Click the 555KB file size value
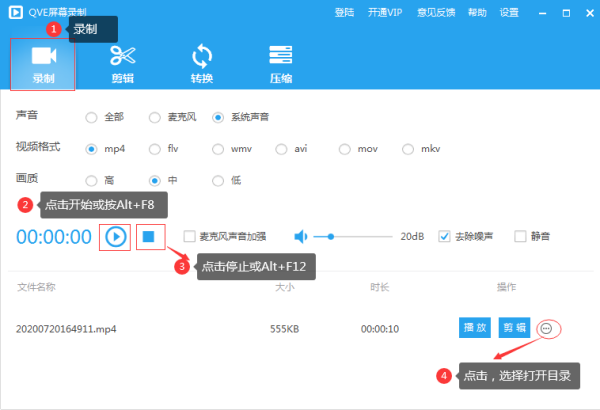Image resolution: width=600 pixels, height=410 pixels. click(284, 329)
